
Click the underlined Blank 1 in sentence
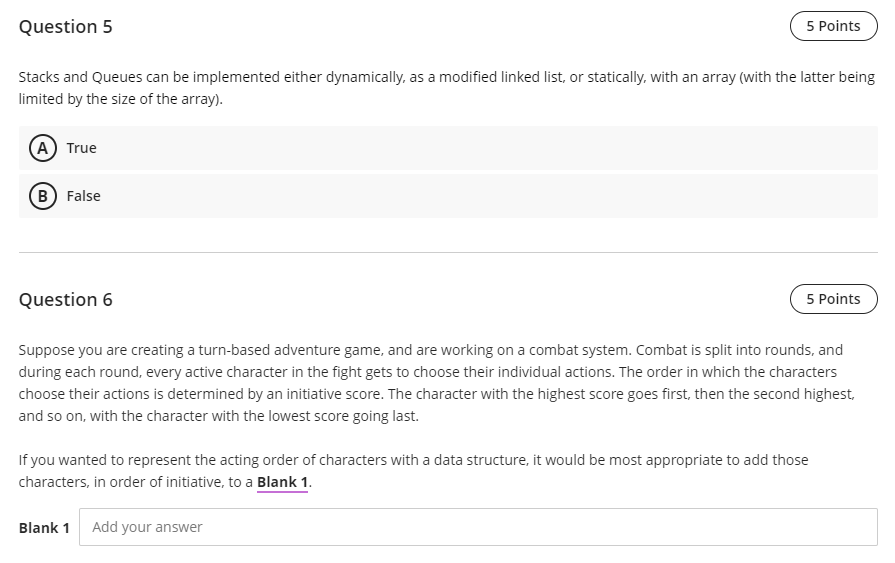pyautogui.click(x=282, y=482)
